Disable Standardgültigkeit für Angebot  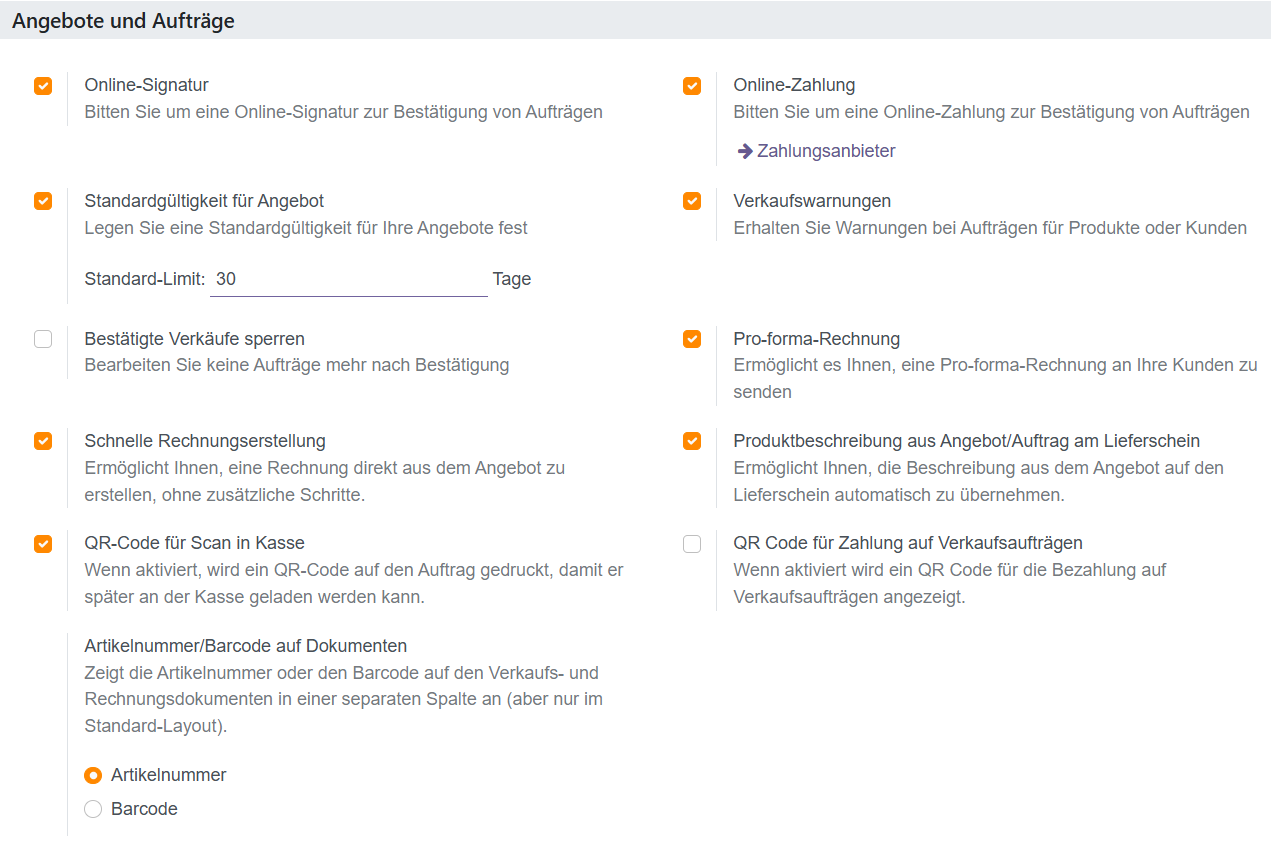[42, 200]
